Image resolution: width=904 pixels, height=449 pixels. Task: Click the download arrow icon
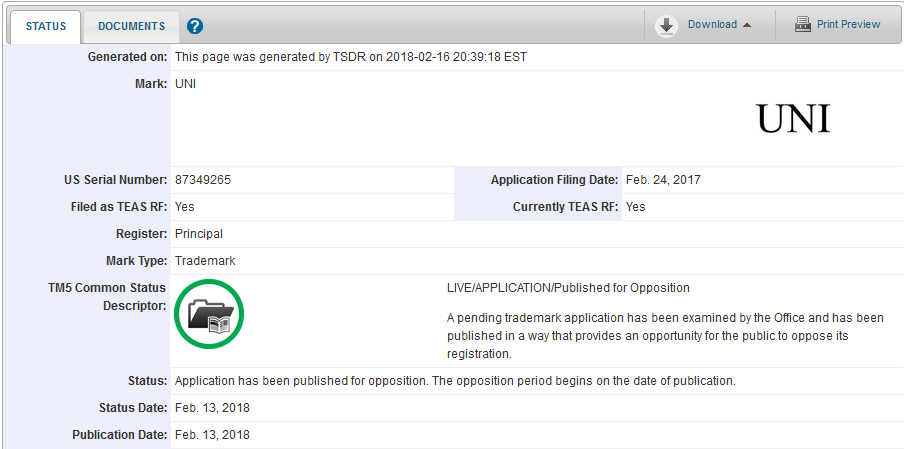coord(666,27)
